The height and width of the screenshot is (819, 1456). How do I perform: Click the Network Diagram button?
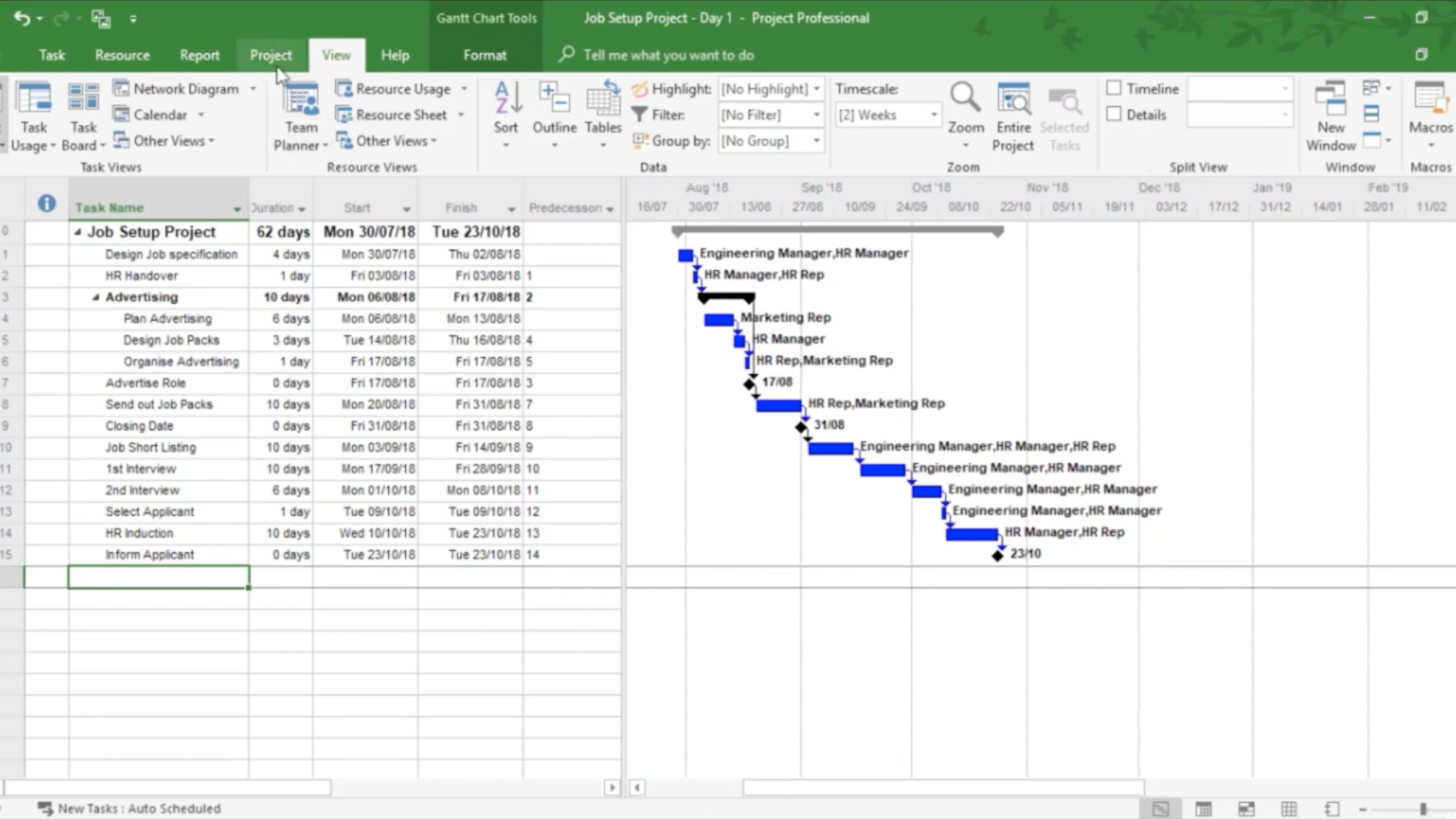point(186,89)
